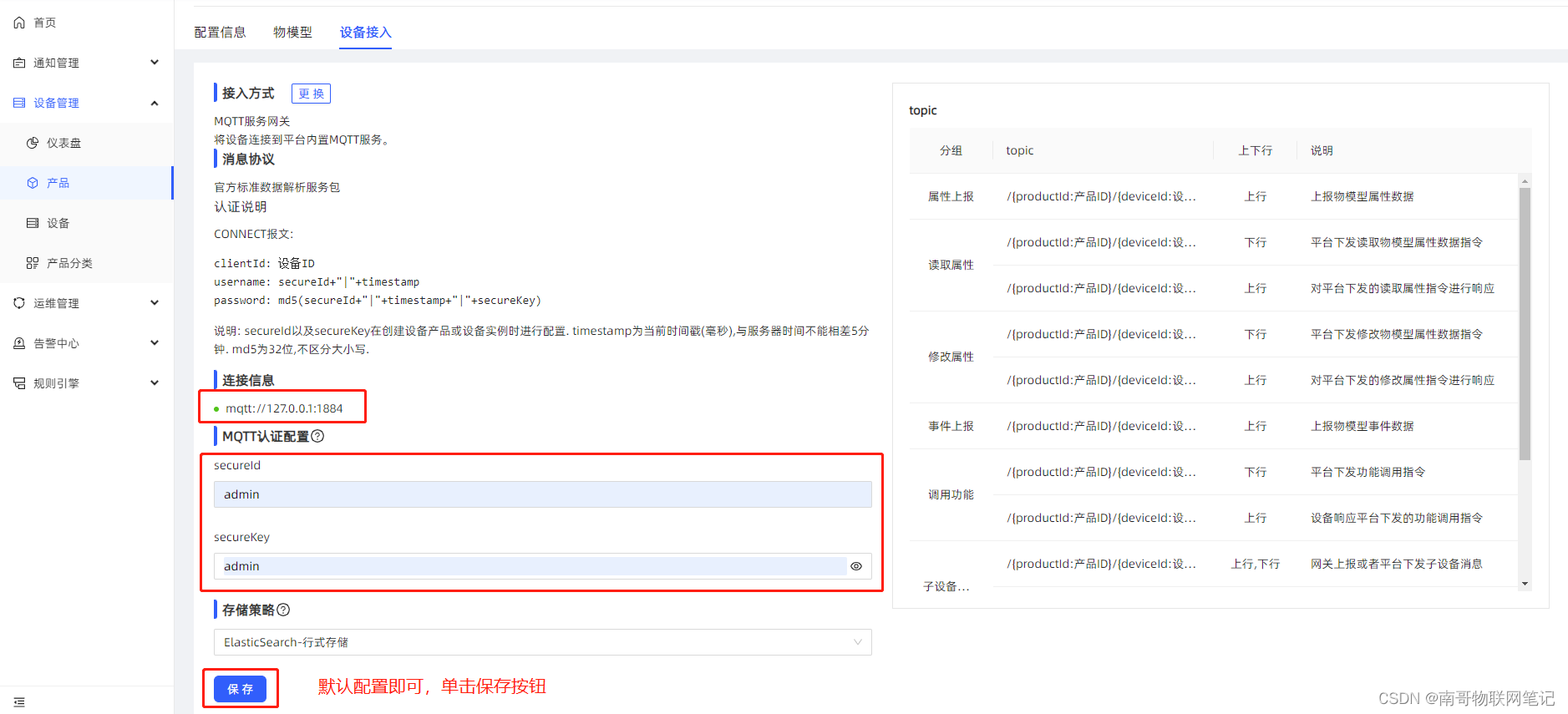Click help icon next to 存储策略
Screen dimensions: 1568x714
pyautogui.click(x=283, y=610)
